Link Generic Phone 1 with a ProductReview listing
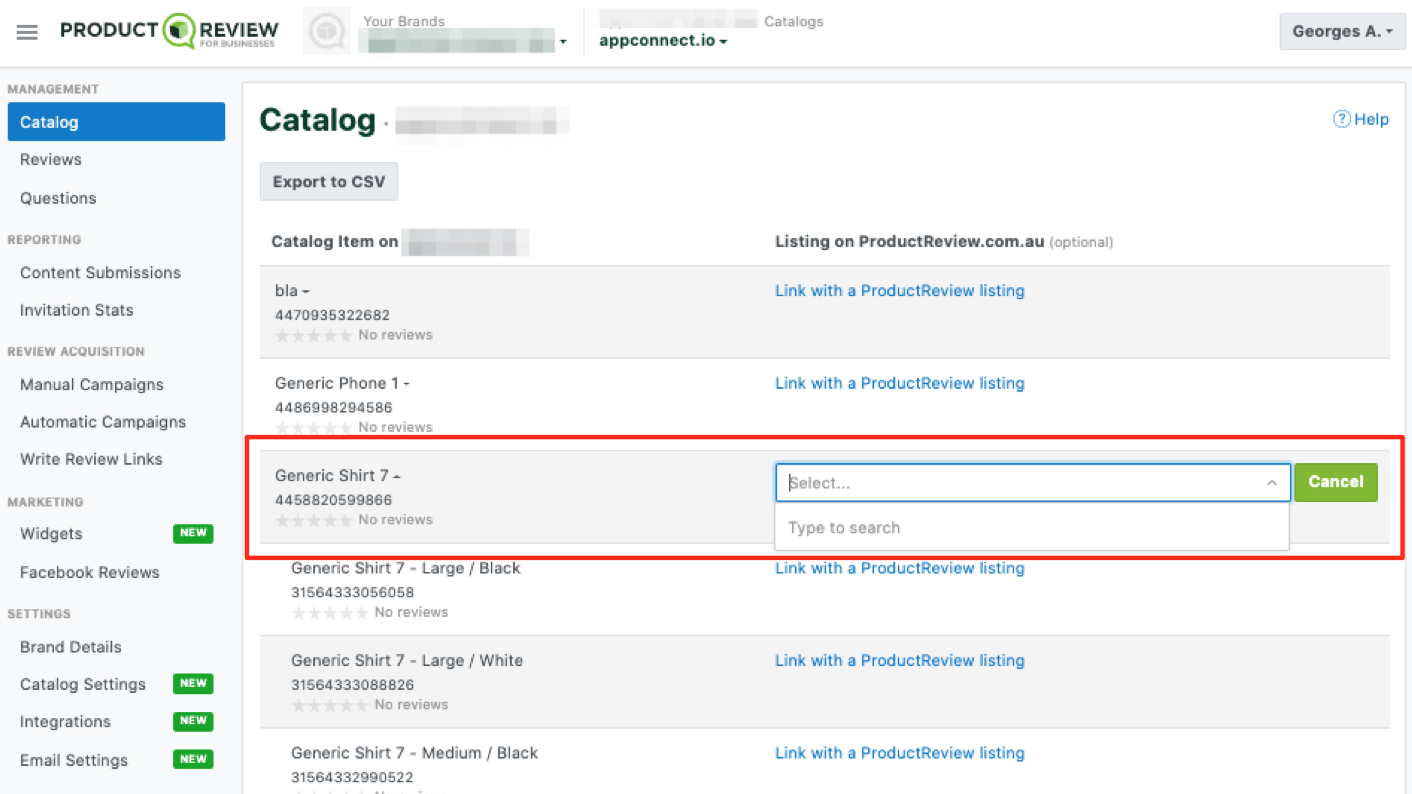Screen dimensions: 1412x794 (x=900, y=383)
